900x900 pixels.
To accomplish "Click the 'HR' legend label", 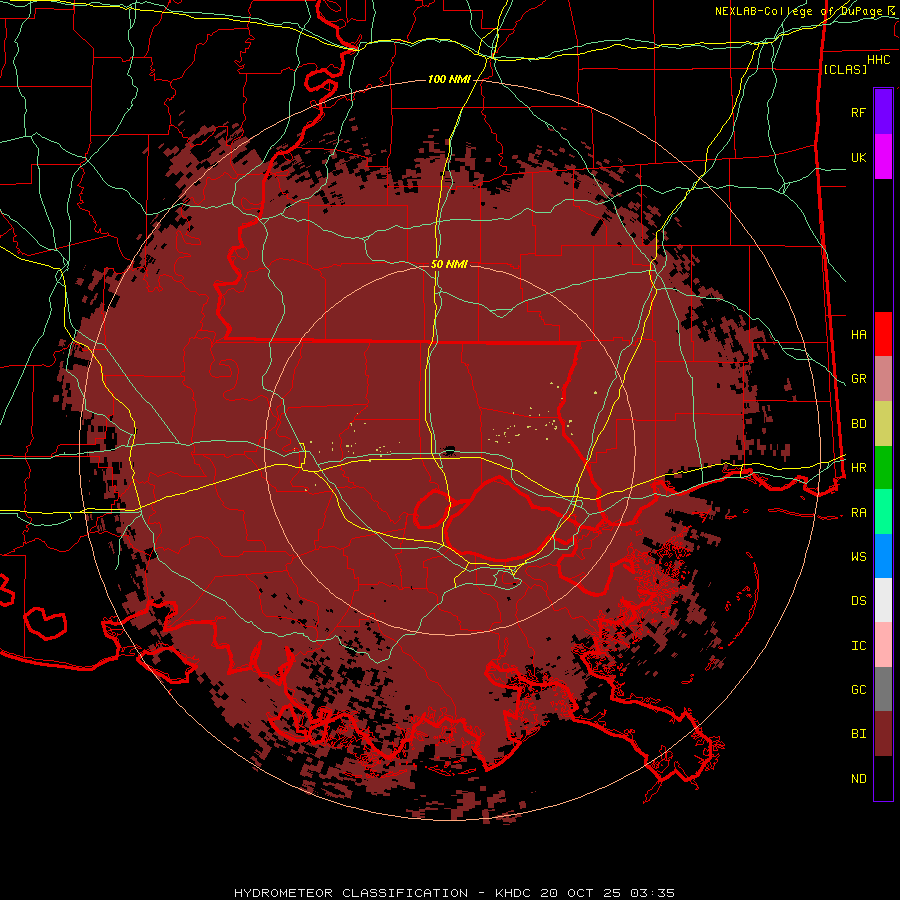I will coord(858,468).
